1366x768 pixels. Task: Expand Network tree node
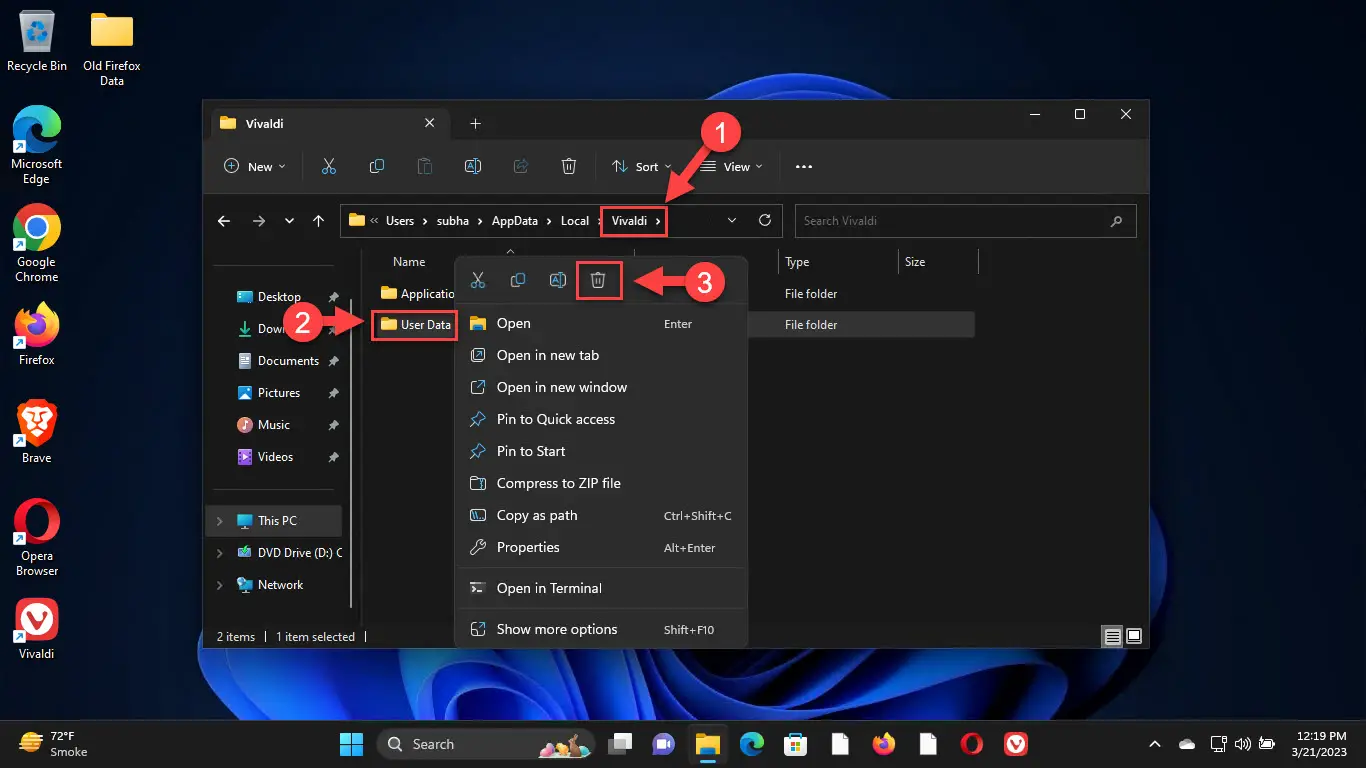220,585
